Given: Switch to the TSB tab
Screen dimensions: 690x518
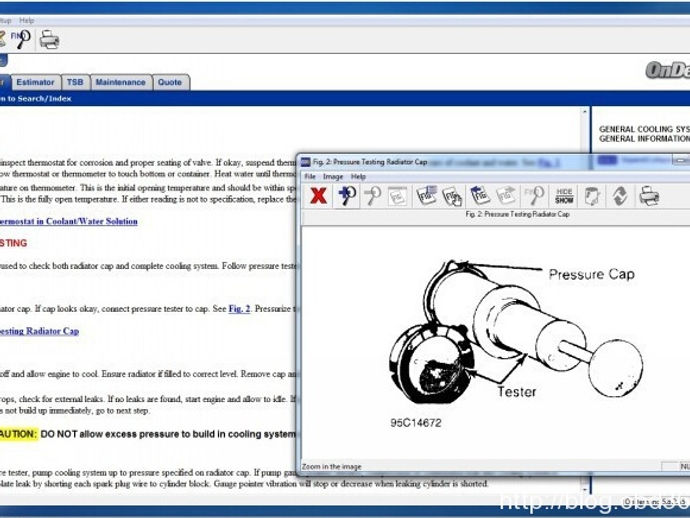Looking at the screenshot, I should (75, 82).
